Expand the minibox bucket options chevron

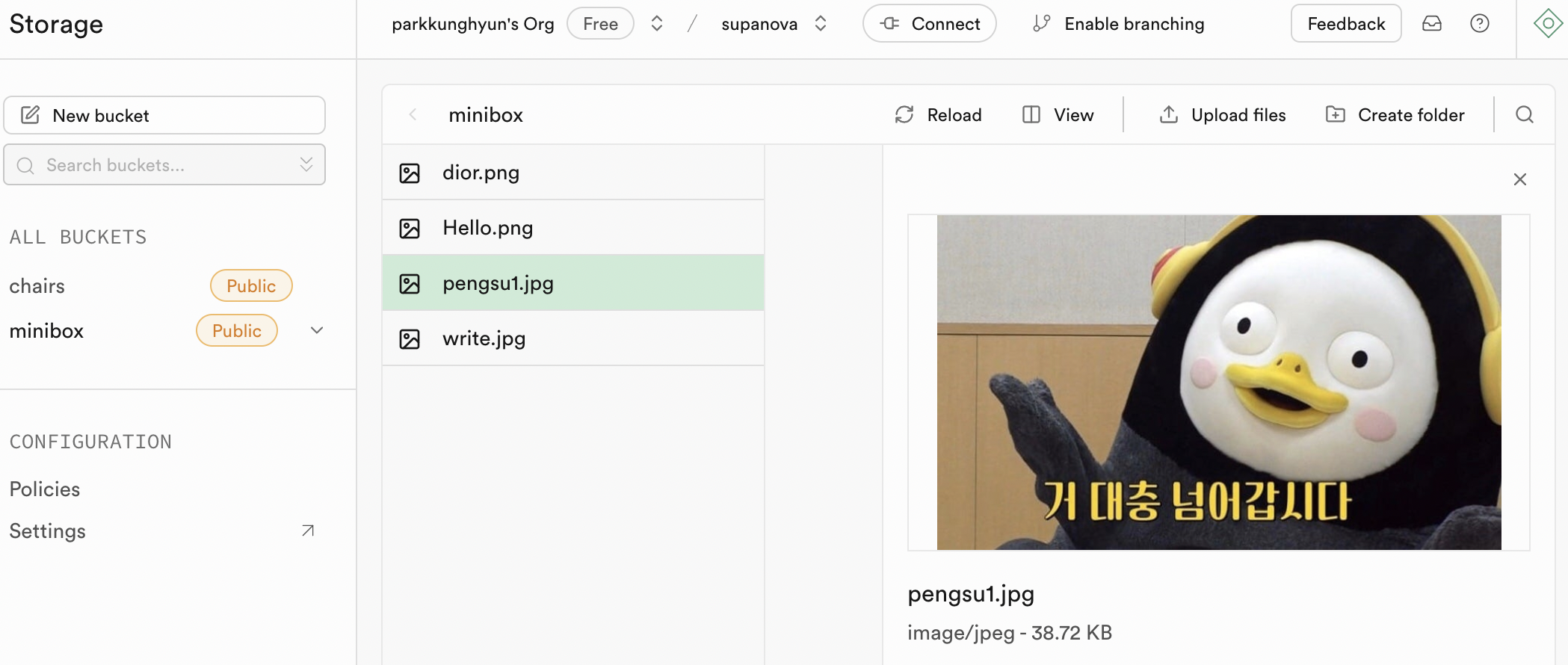[x=317, y=330]
